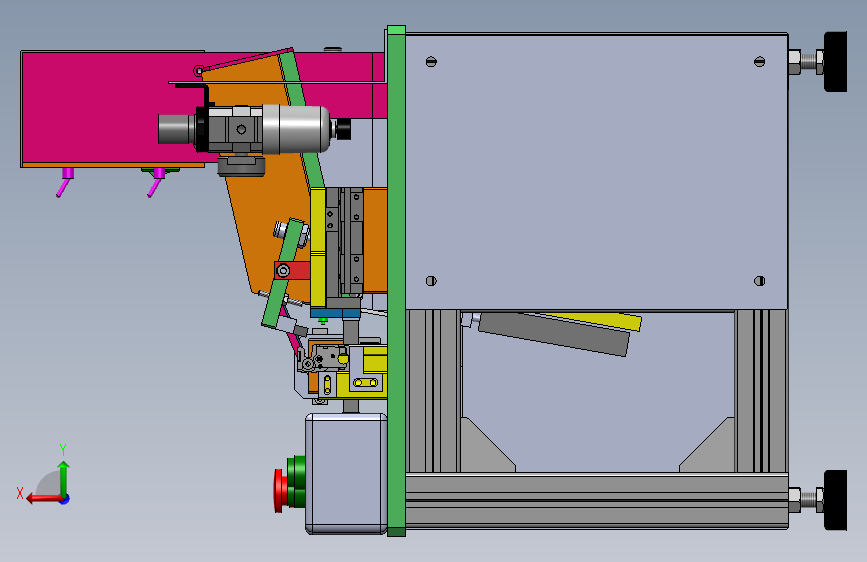
Task: Select the upper black leveling foot
Action: pyautogui.click(x=835, y=61)
